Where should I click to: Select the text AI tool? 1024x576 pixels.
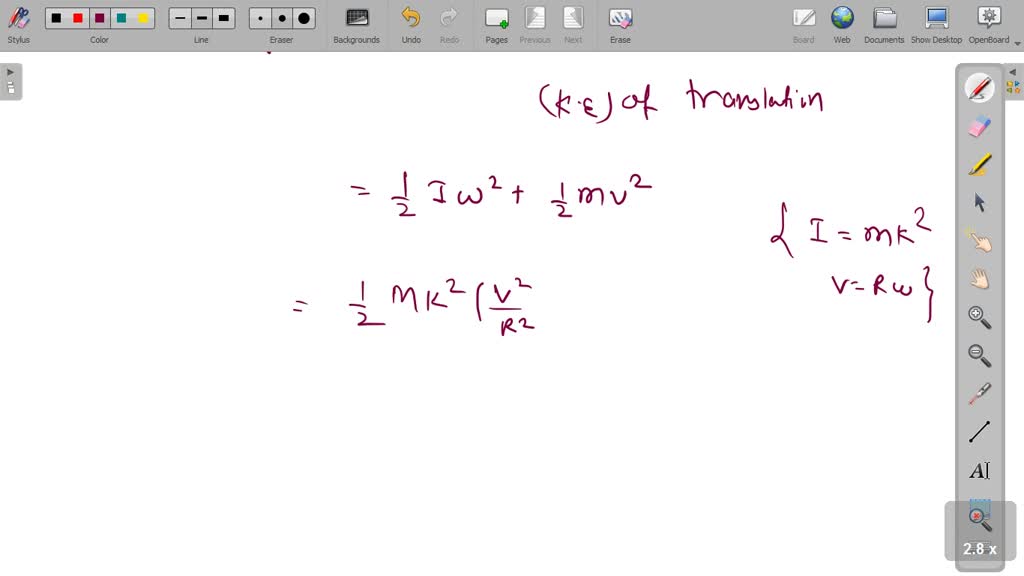coord(979,471)
